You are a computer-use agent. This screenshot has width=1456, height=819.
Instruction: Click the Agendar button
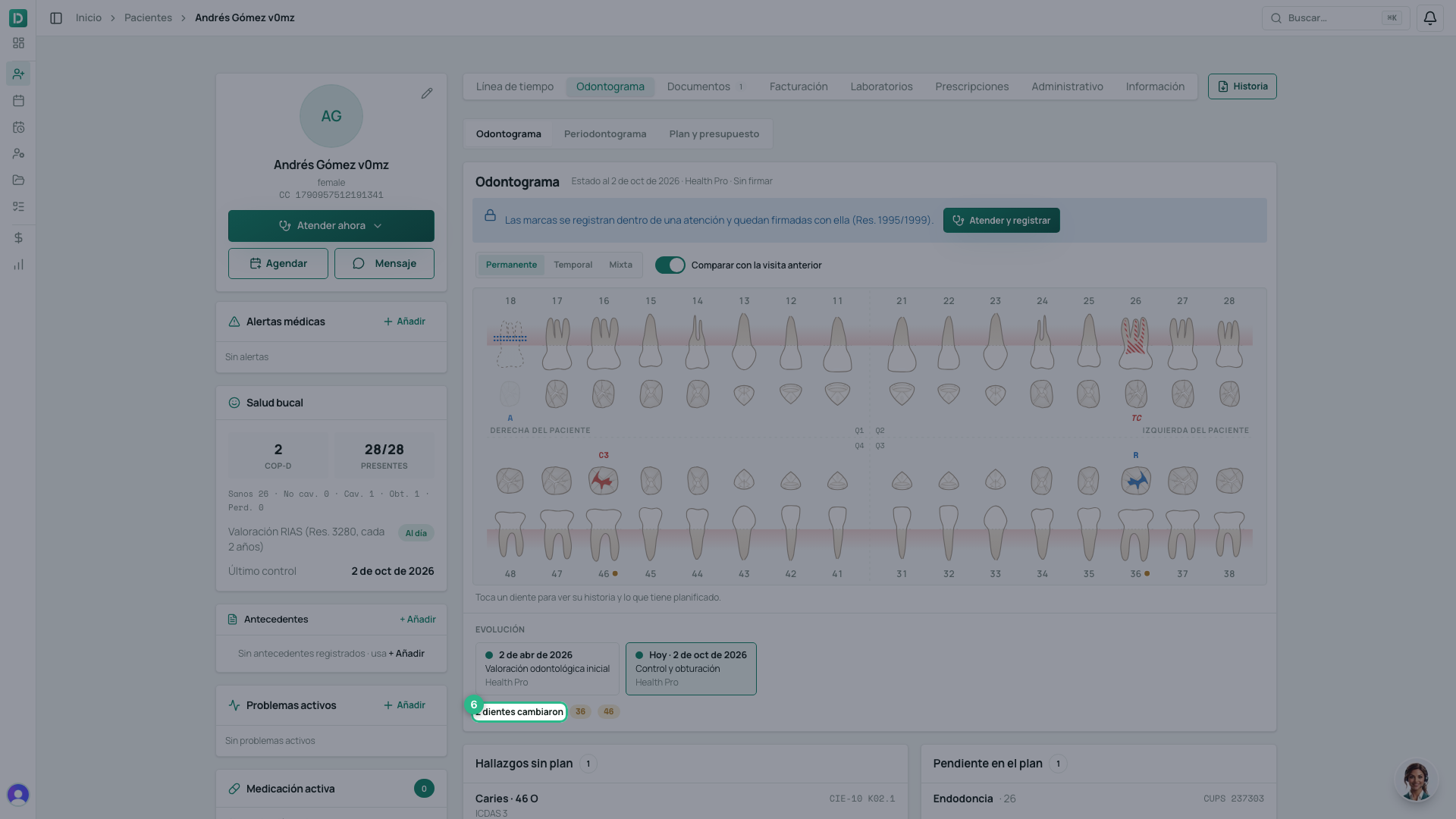pyautogui.click(x=278, y=263)
